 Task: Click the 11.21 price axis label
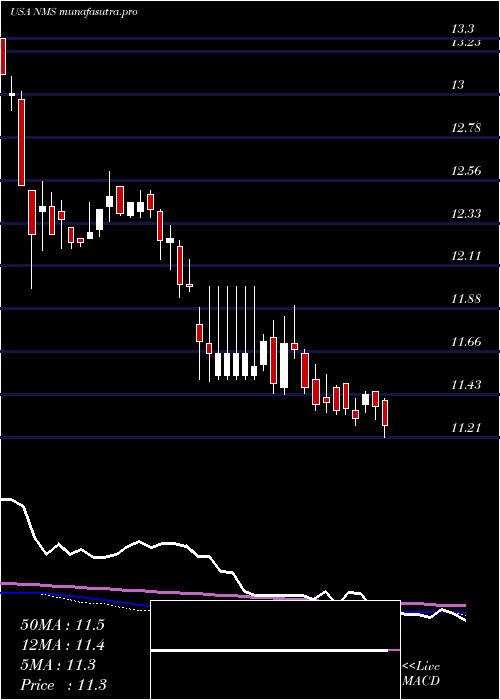click(x=466, y=428)
